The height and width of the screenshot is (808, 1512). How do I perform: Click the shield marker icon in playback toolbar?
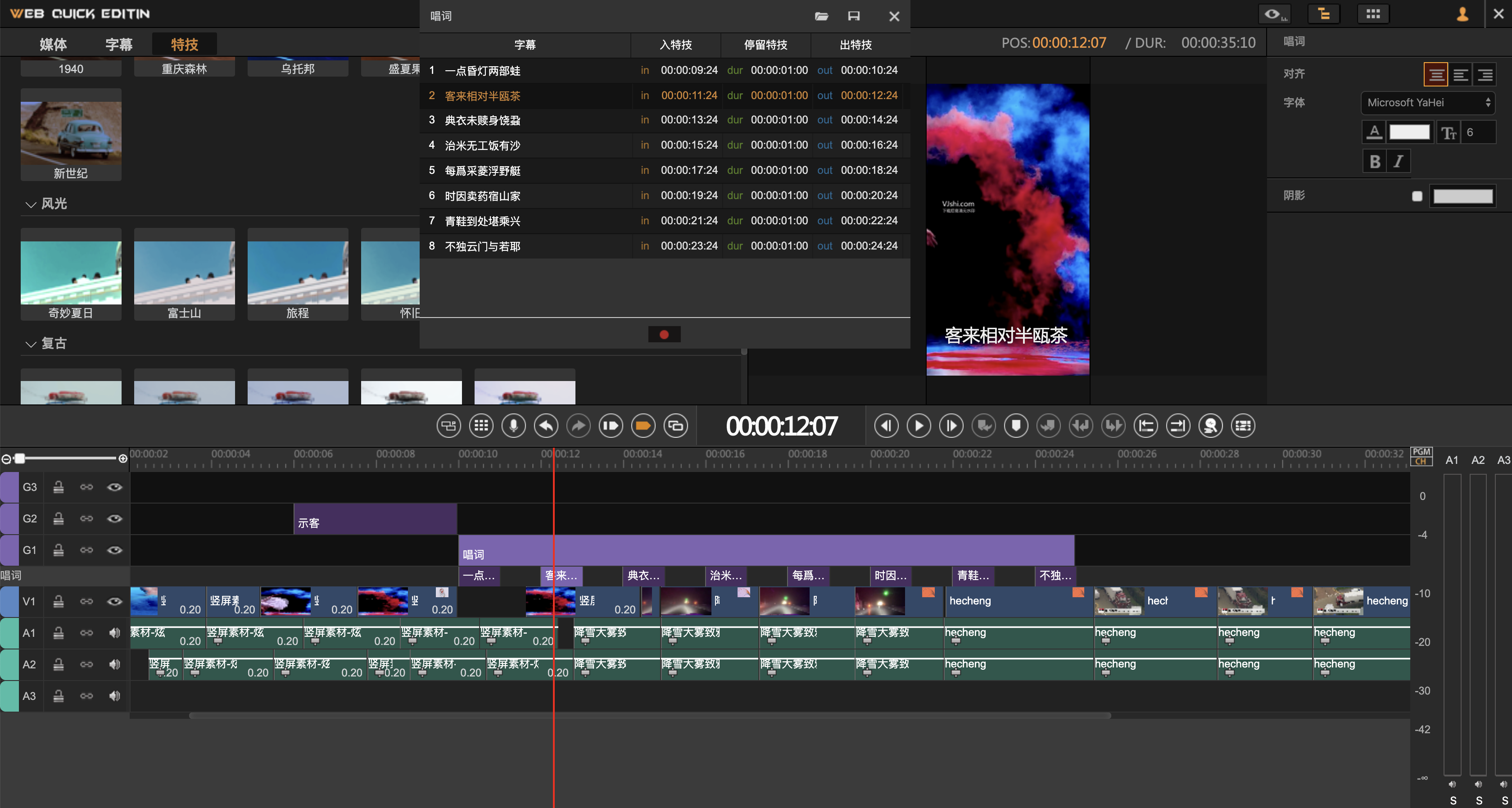click(1016, 426)
